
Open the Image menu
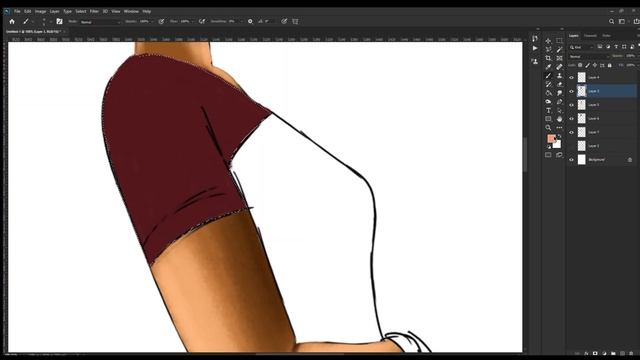[x=40, y=11]
